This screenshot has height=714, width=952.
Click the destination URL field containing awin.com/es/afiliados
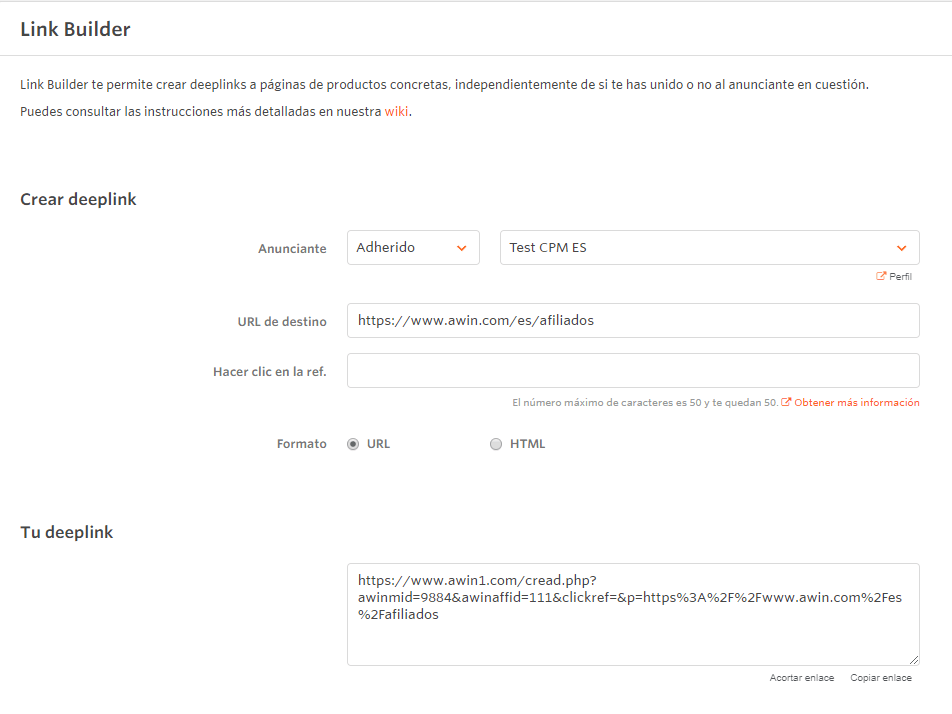point(632,321)
